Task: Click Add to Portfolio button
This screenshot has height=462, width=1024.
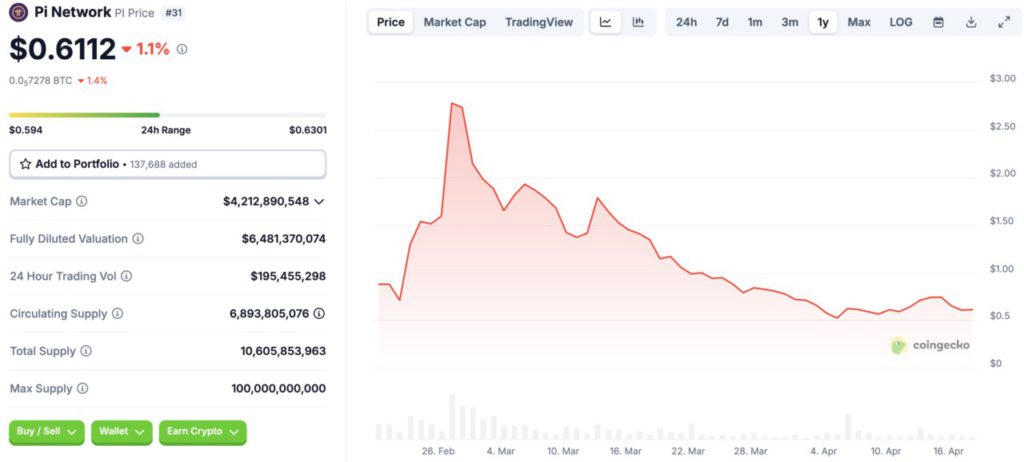Action: pyautogui.click(x=167, y=164)
